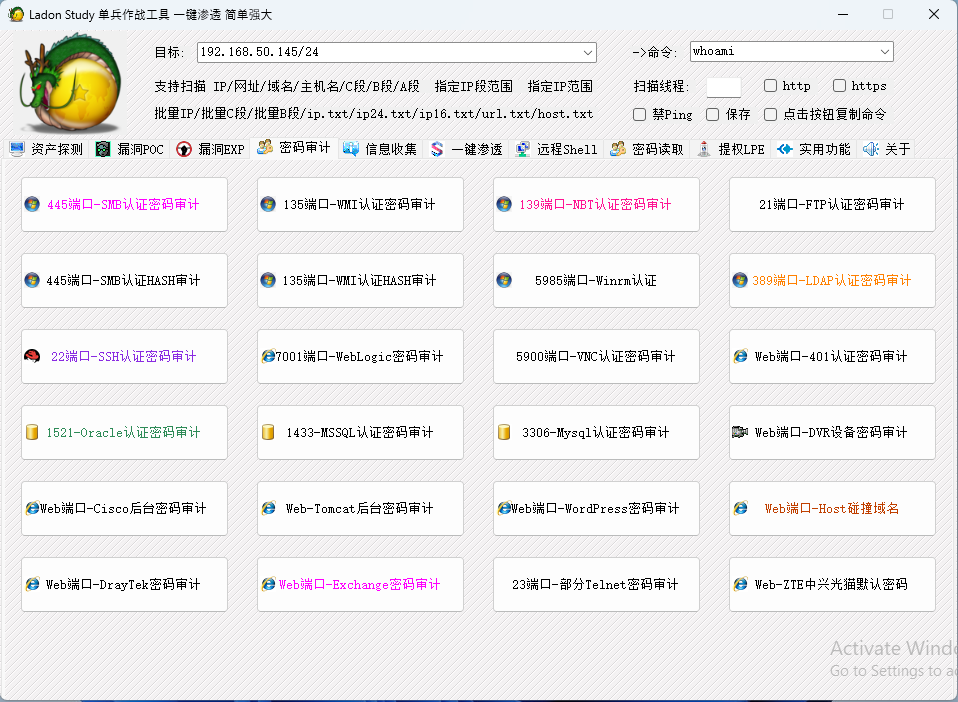This screenshot has height=702, width=958.
Task: Open the 关于 tab
Action: tap(887, 149)
